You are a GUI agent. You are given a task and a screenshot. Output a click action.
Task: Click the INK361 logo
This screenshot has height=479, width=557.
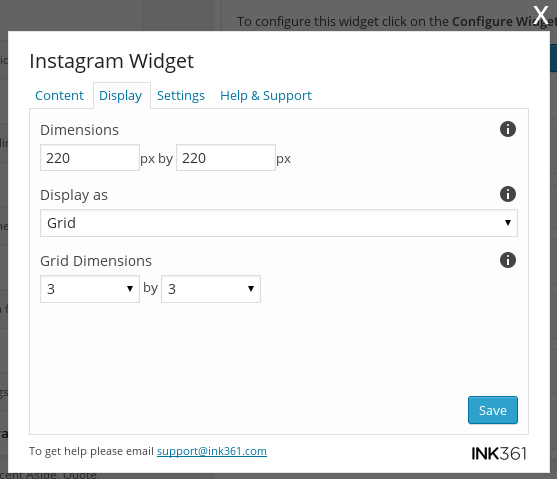pyautogui.click(x=499, y=453)
